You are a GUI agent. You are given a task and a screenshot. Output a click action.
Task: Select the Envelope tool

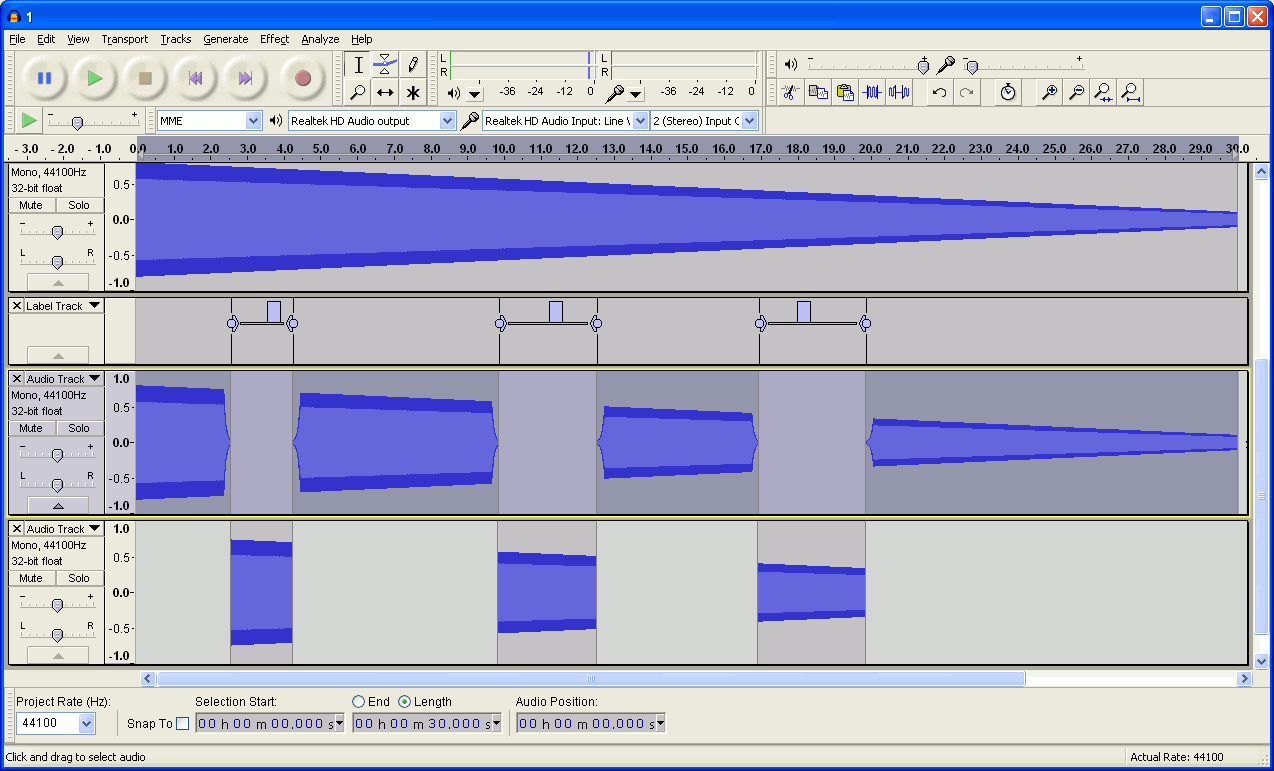[x=385, y=65]
